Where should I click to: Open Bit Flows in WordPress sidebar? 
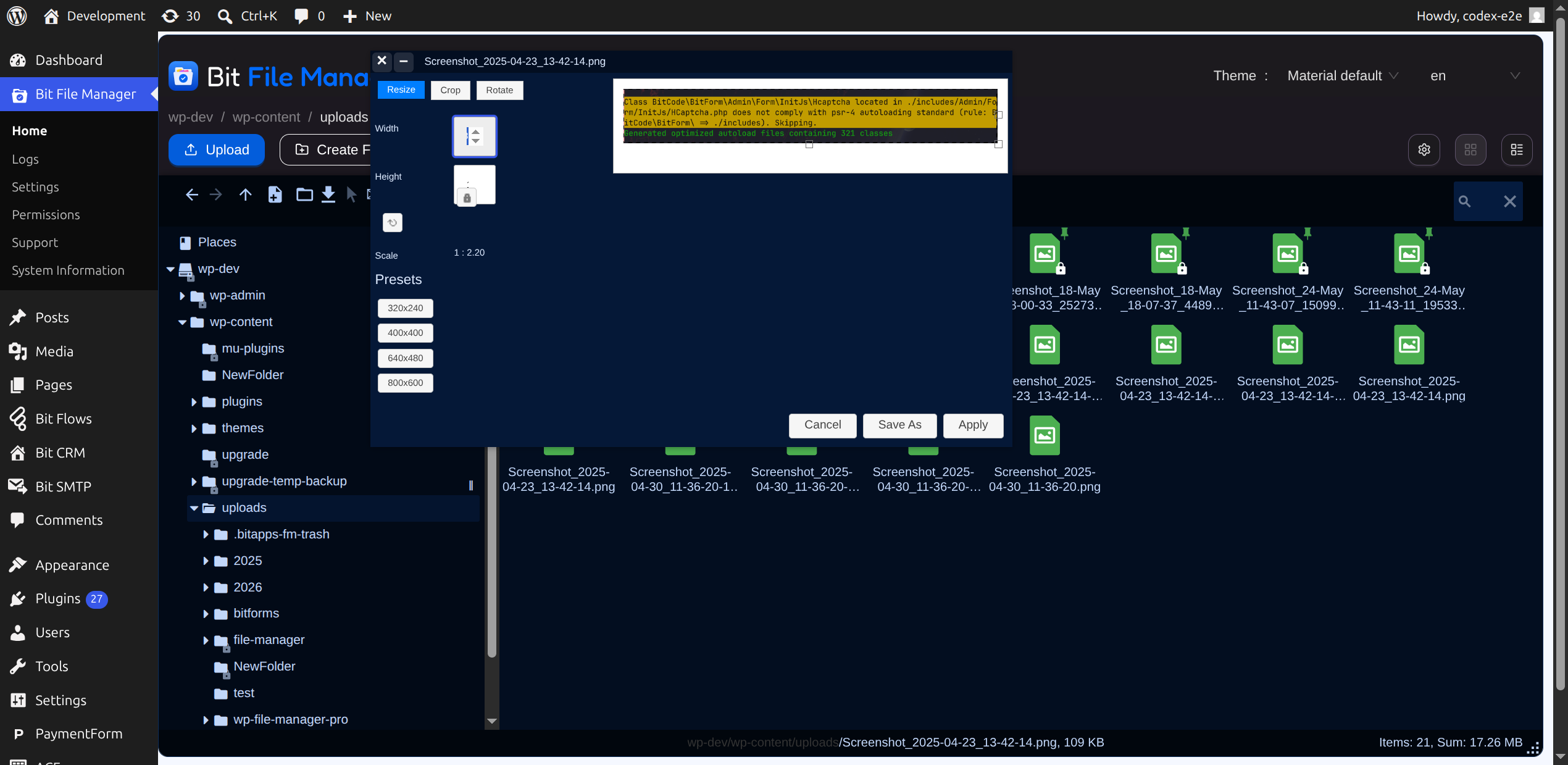tap(64, 419)
